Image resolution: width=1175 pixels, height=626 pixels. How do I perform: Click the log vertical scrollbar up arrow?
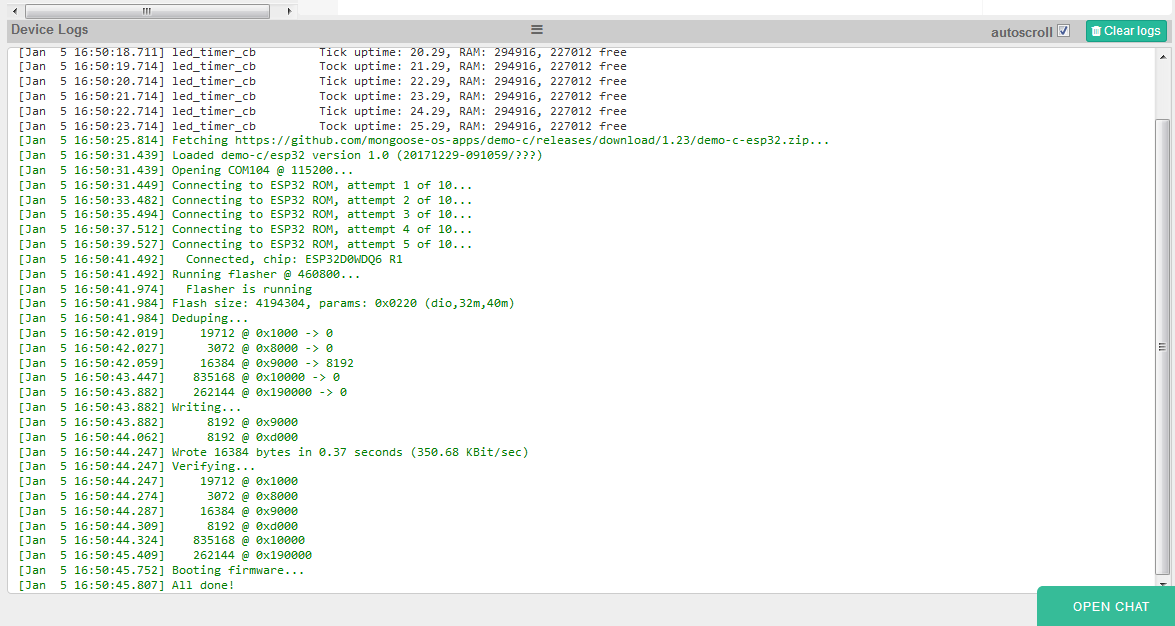[1162, 55]
